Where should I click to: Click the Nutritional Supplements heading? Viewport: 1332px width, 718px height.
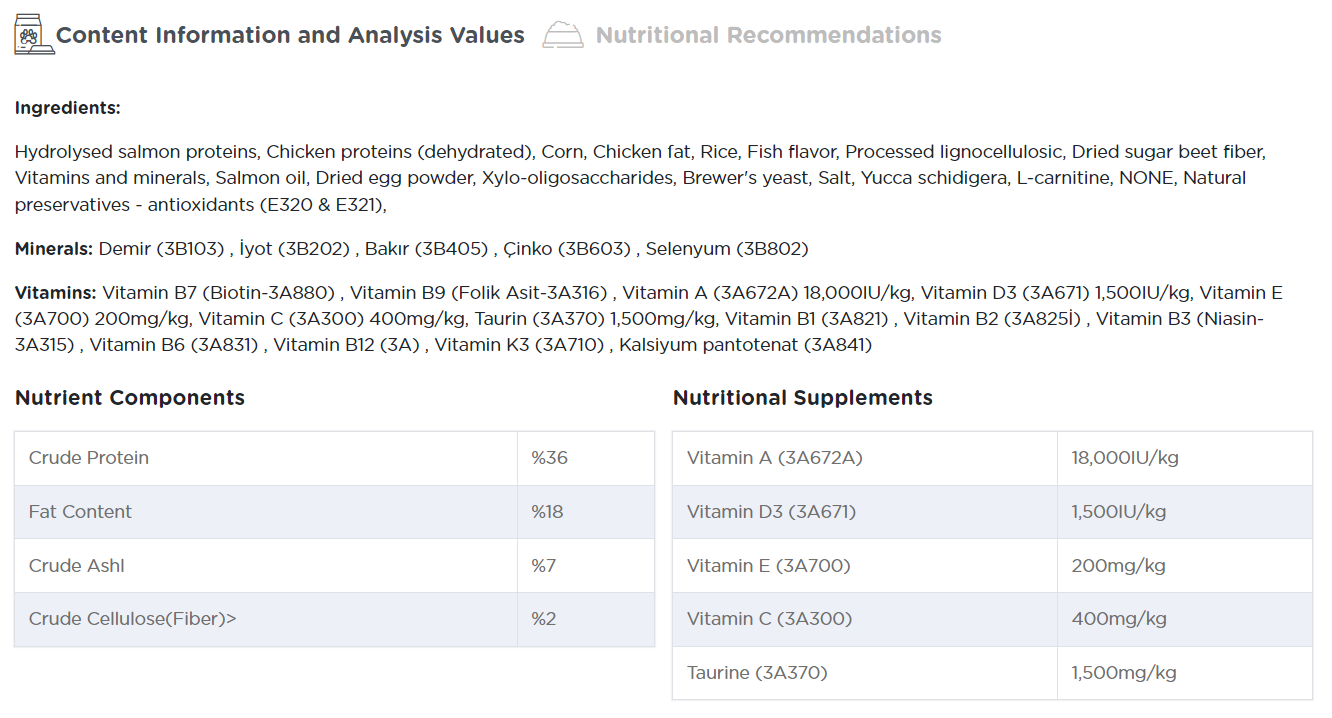coord(803,398)
